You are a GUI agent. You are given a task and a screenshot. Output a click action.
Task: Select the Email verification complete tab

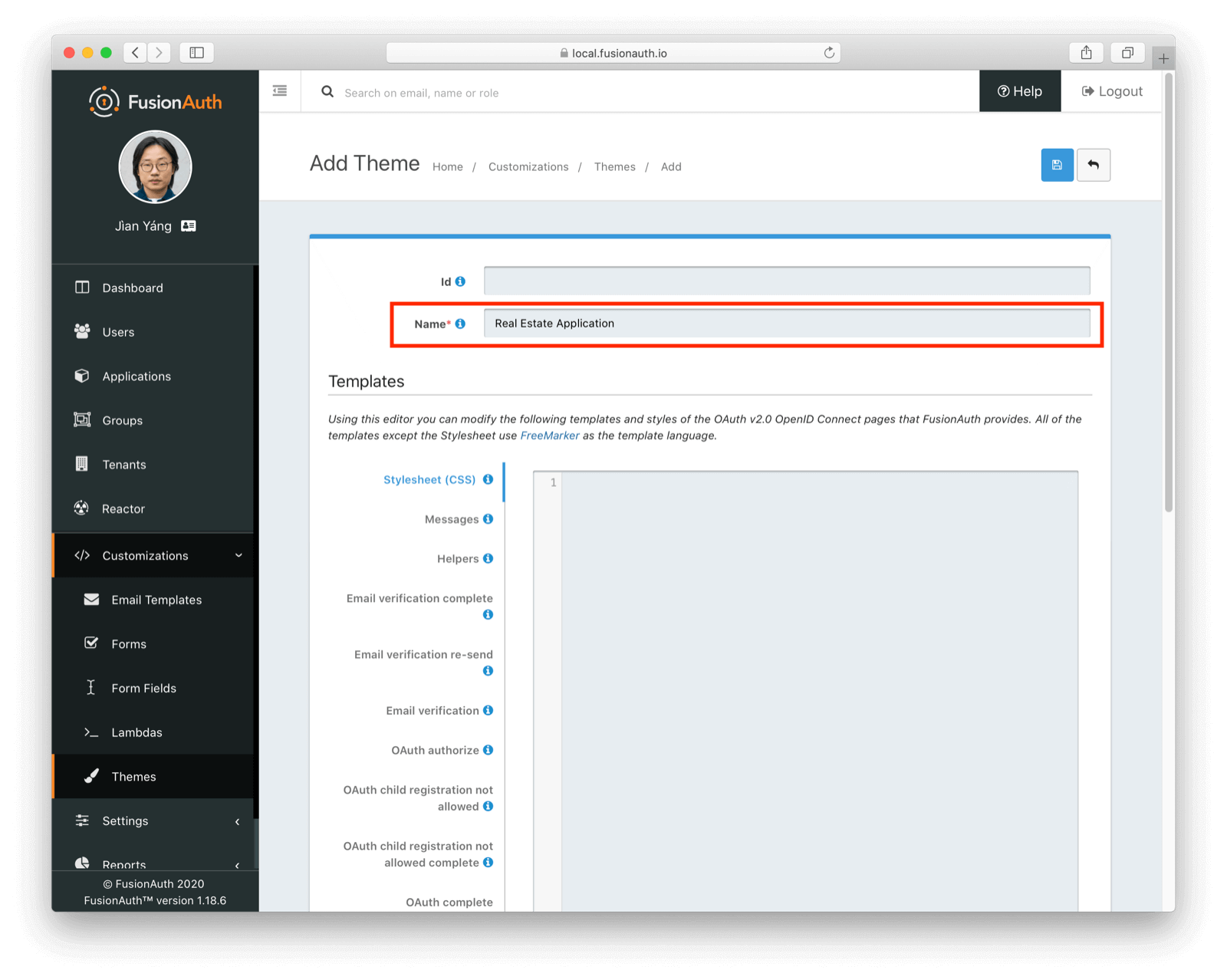419,598
